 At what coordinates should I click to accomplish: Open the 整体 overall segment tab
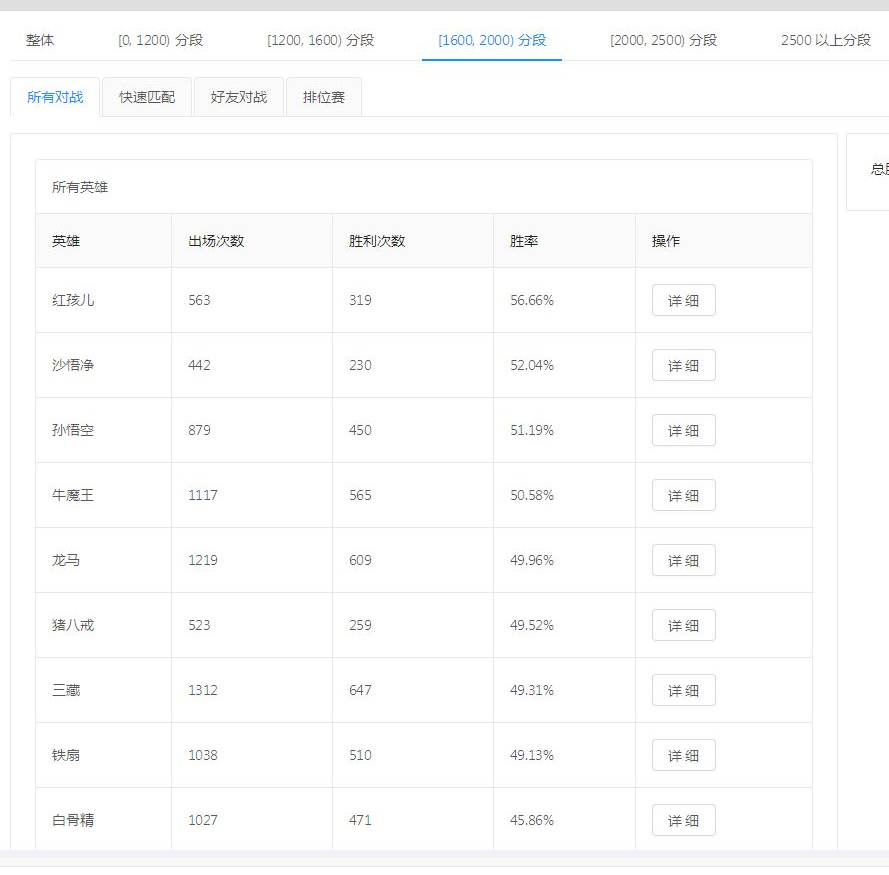tap(40, 41)
